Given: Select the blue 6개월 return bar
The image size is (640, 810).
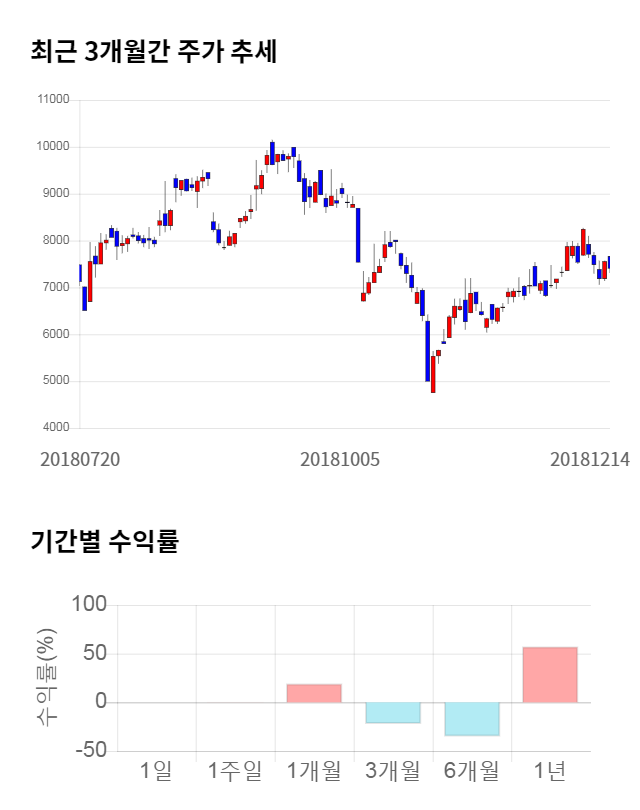Looking at the screenshot, I should [x=471, y=719].
